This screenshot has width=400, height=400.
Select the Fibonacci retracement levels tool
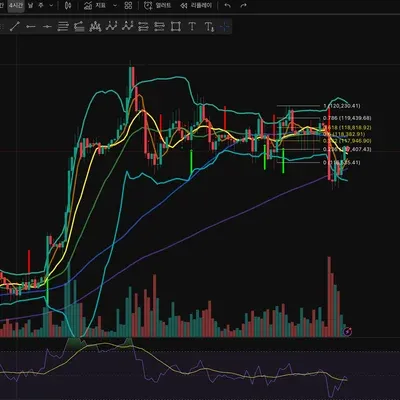pyautogui.click(x=63, y=26)
